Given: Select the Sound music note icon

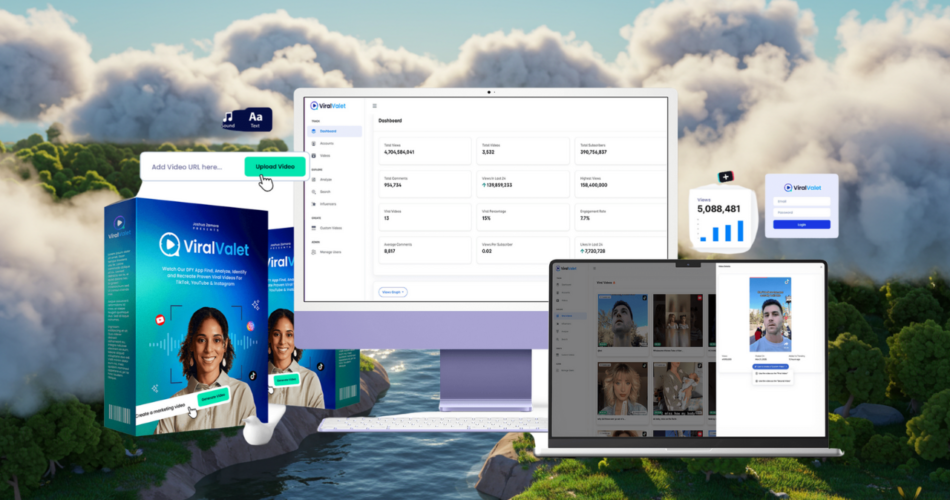Looking at the screenshot, I should (228, 119).
